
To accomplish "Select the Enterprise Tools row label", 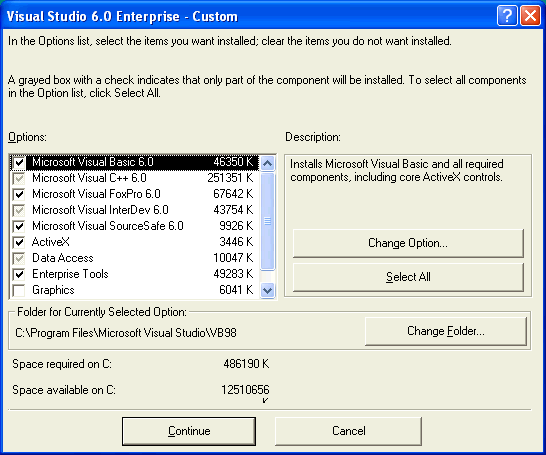I will 70,274.
